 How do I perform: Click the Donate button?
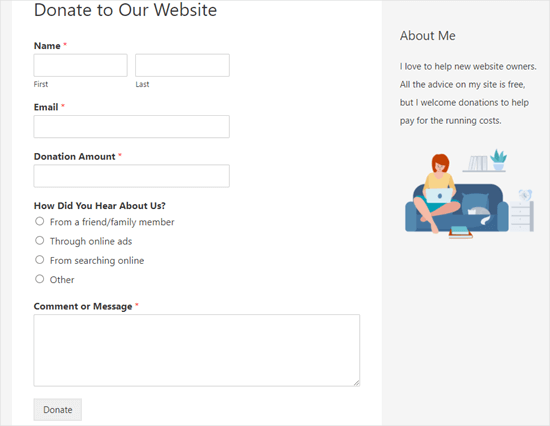58,410
